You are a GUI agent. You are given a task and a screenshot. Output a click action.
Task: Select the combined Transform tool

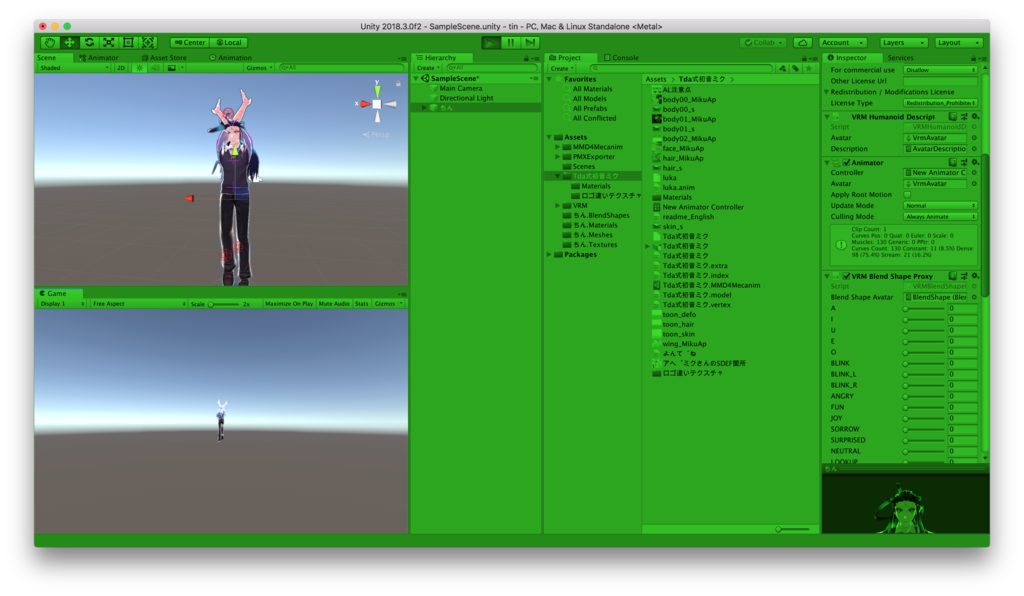click(x=148, y=42)
